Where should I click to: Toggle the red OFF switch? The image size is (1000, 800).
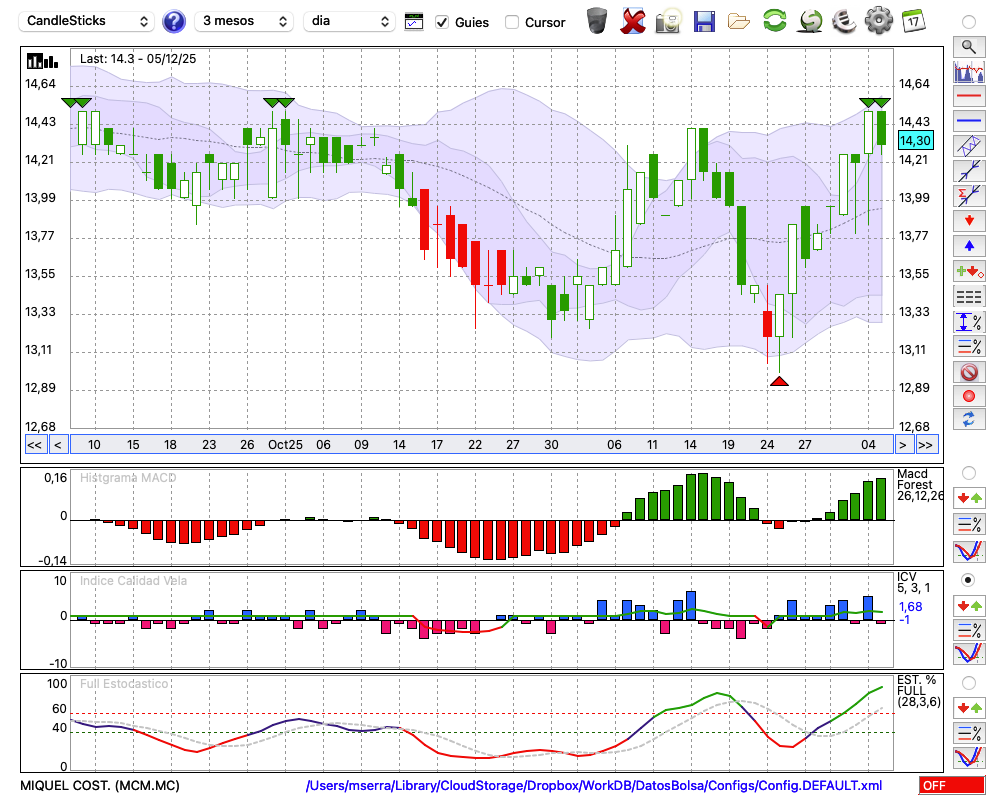[x=952, y=785]
